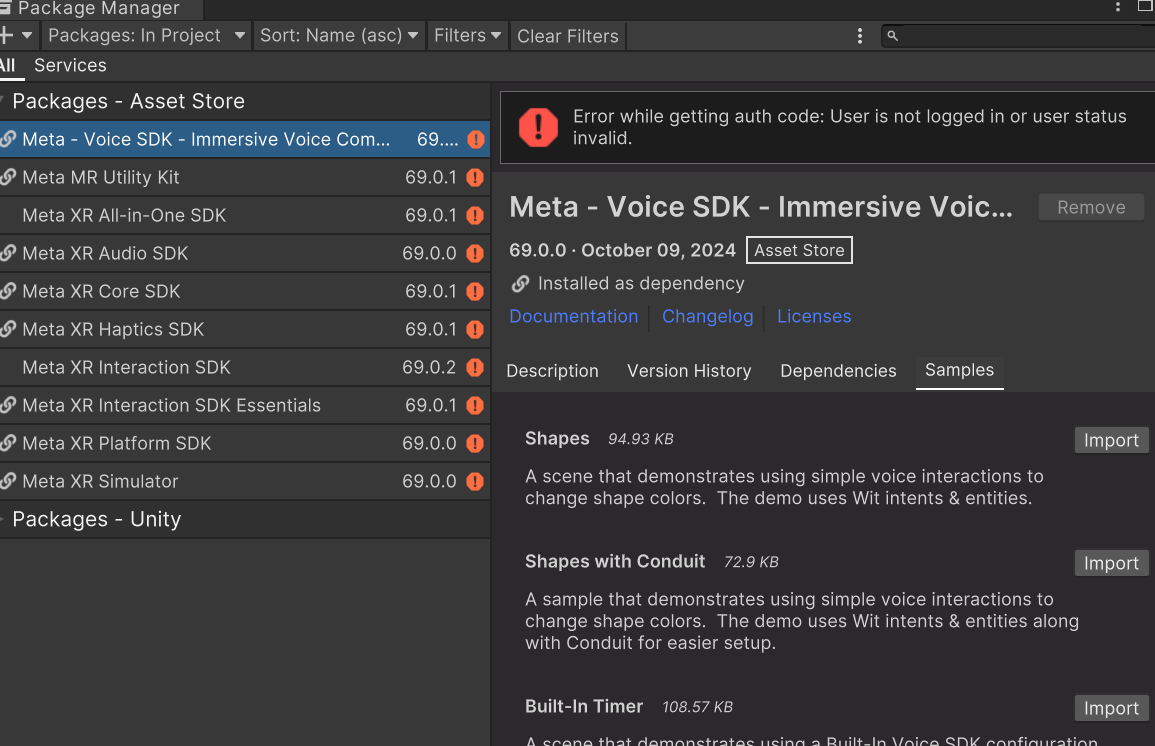The width and height of the screenshot is (1155, 746).
Task: Open the add package plus menu
Action: pyautogui.click(x=7, y=35)
